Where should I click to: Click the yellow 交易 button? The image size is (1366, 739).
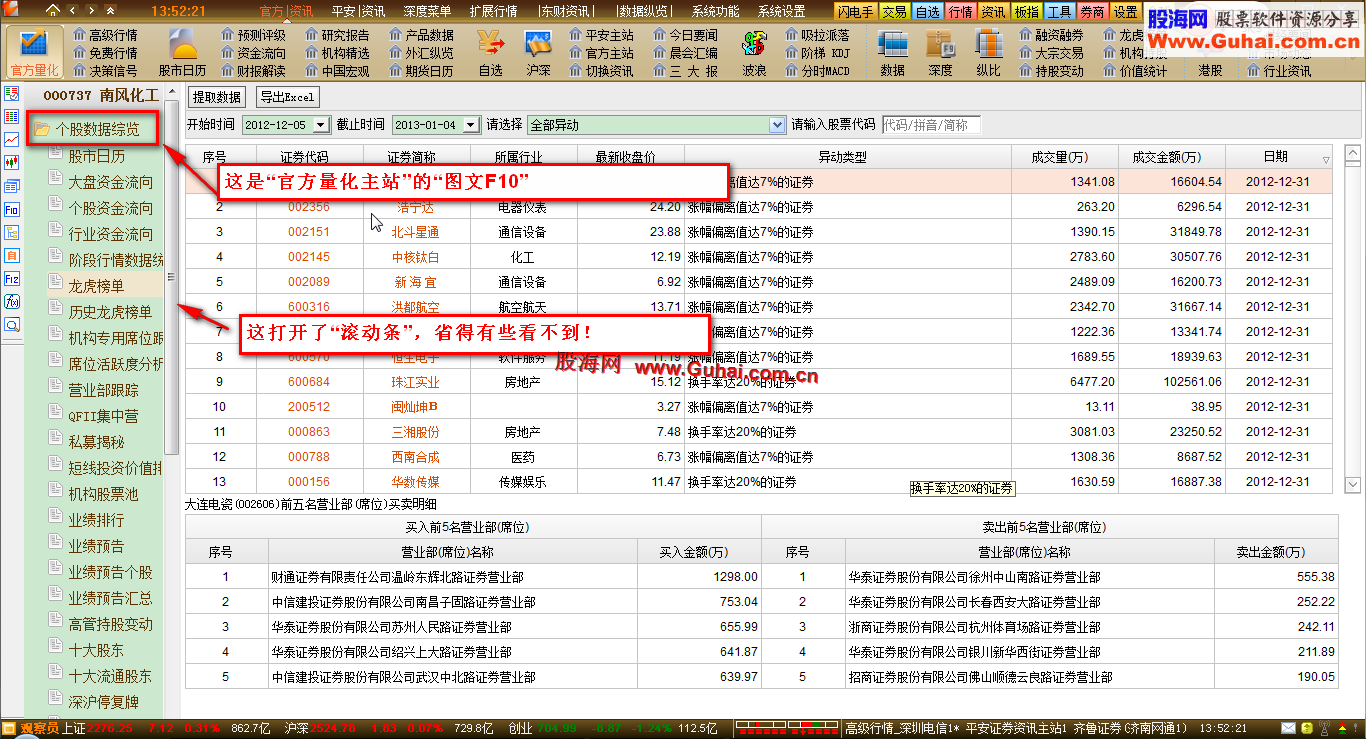click(894, 12)
